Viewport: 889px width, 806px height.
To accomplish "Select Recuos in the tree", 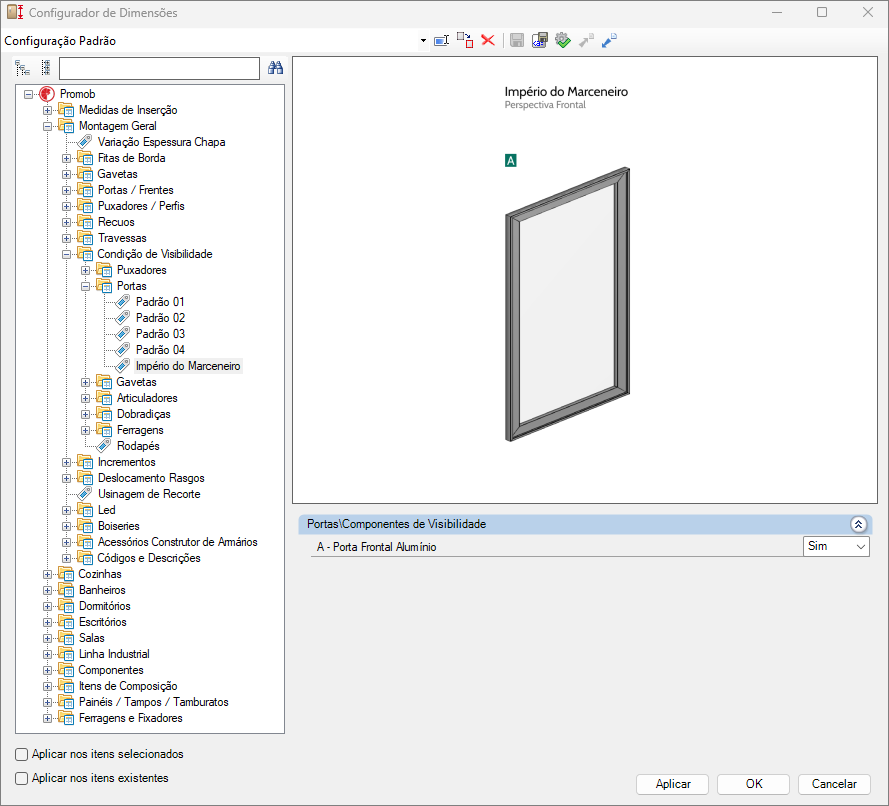I will pos(116,222).
